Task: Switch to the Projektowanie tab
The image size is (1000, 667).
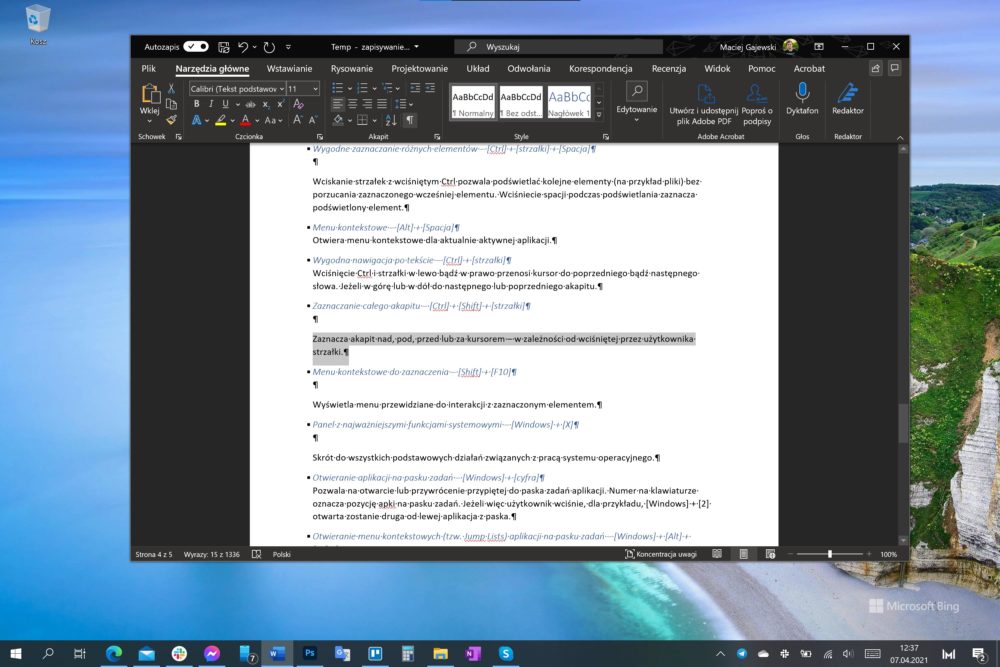Action: 420,68
